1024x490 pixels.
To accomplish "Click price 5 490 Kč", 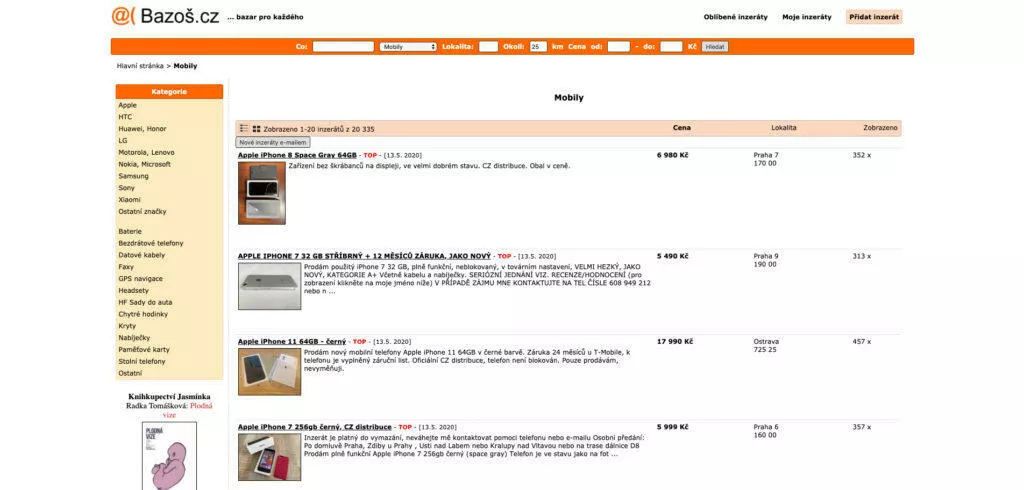I will [673, 256].
